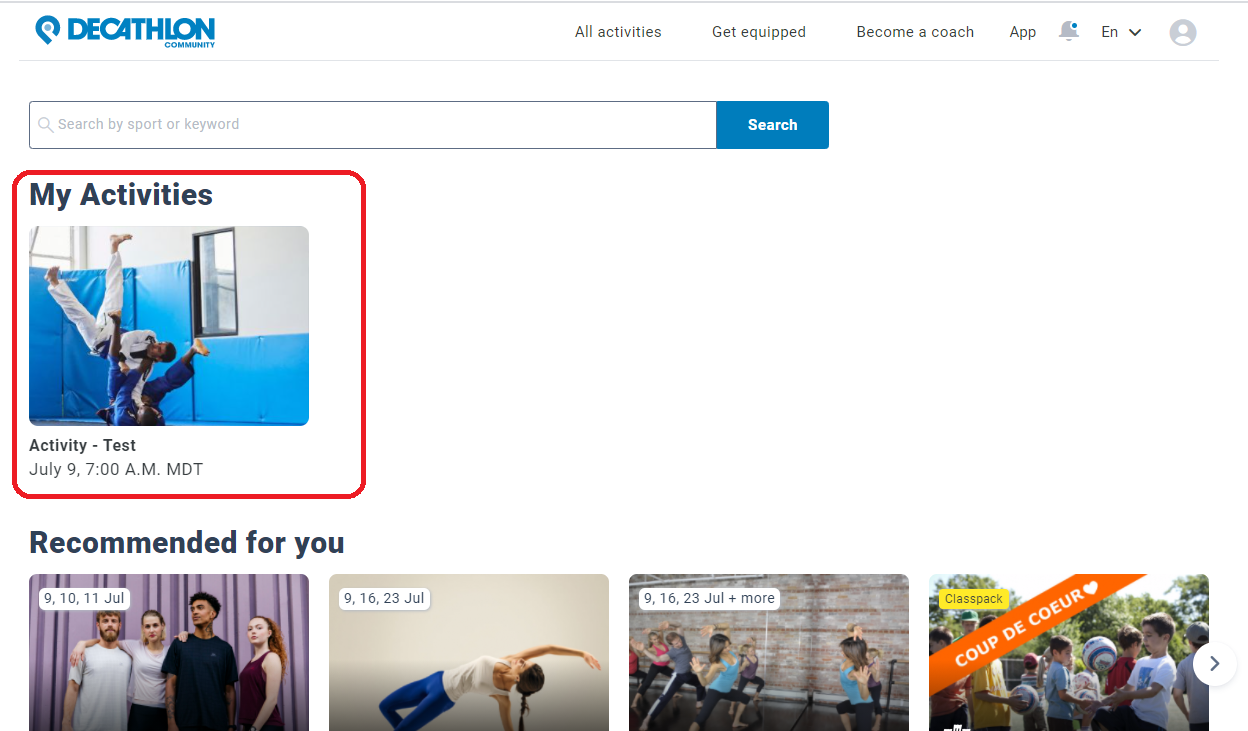Open the group photo activity card
The height and width of the screenshot is (731, 1248).
(169, 652)
